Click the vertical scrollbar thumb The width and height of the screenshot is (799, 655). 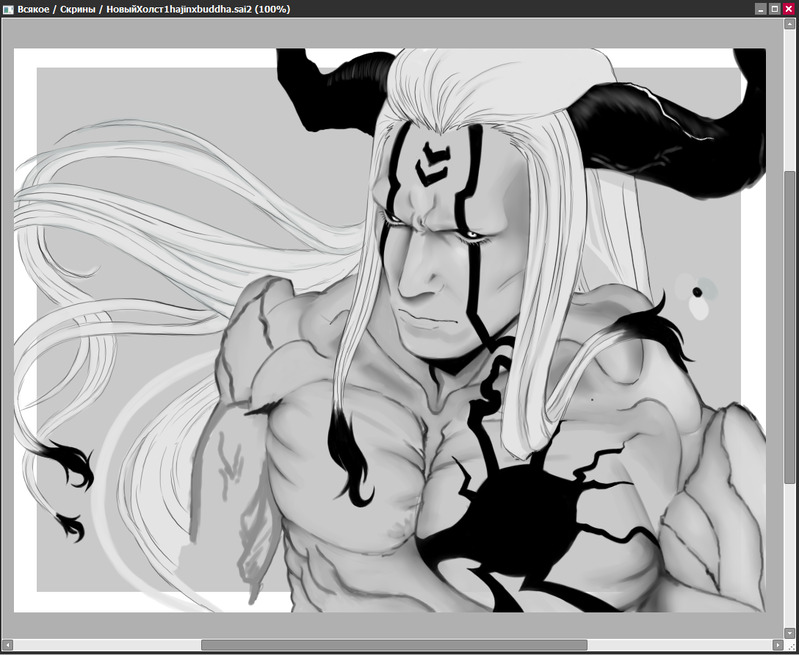coord(789,327)
